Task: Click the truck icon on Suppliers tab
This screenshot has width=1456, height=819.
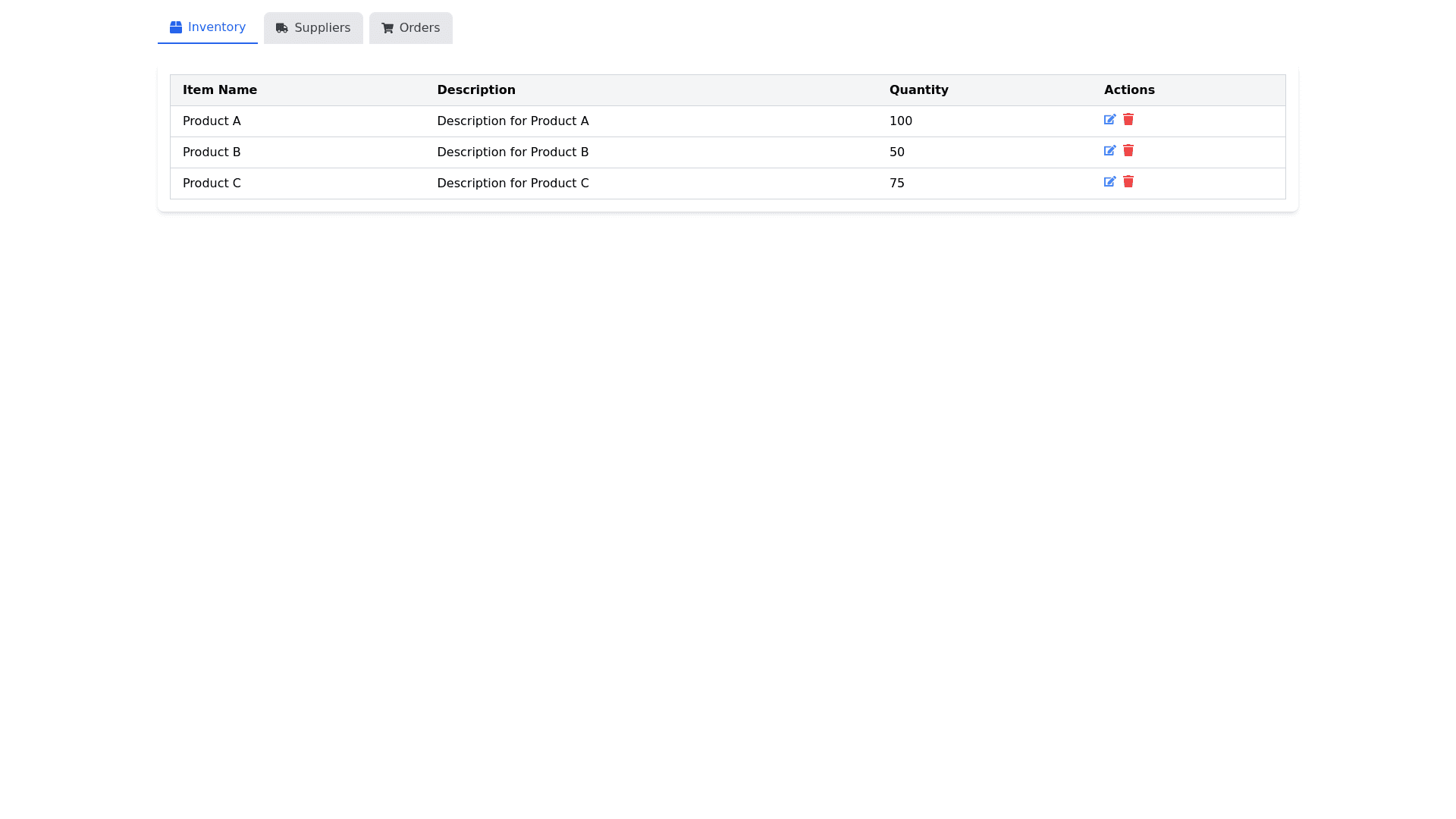Action: [282, 28]
